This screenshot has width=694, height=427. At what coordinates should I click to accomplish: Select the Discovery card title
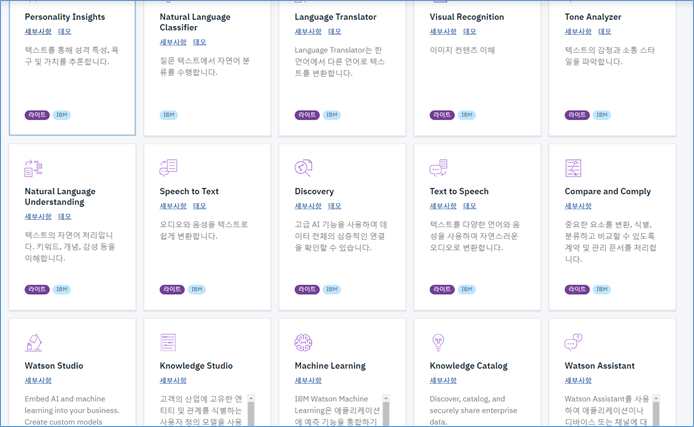click(x=314, y=192)
